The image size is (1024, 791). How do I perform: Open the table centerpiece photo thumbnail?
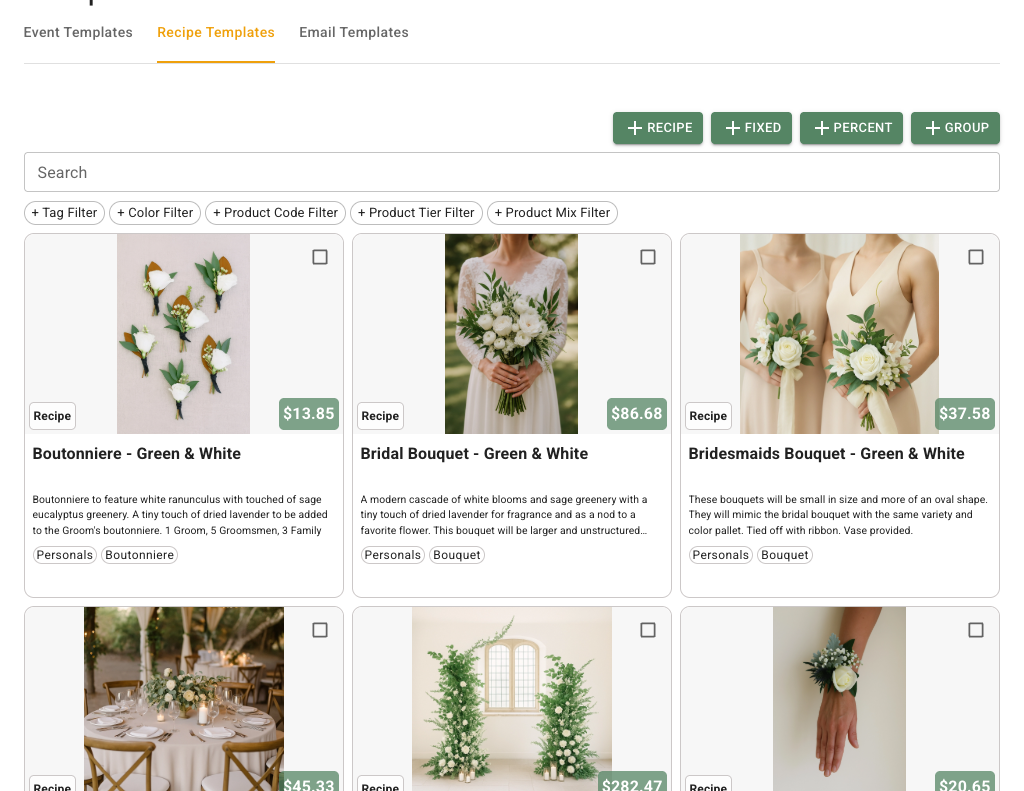(x=184, y=699)
